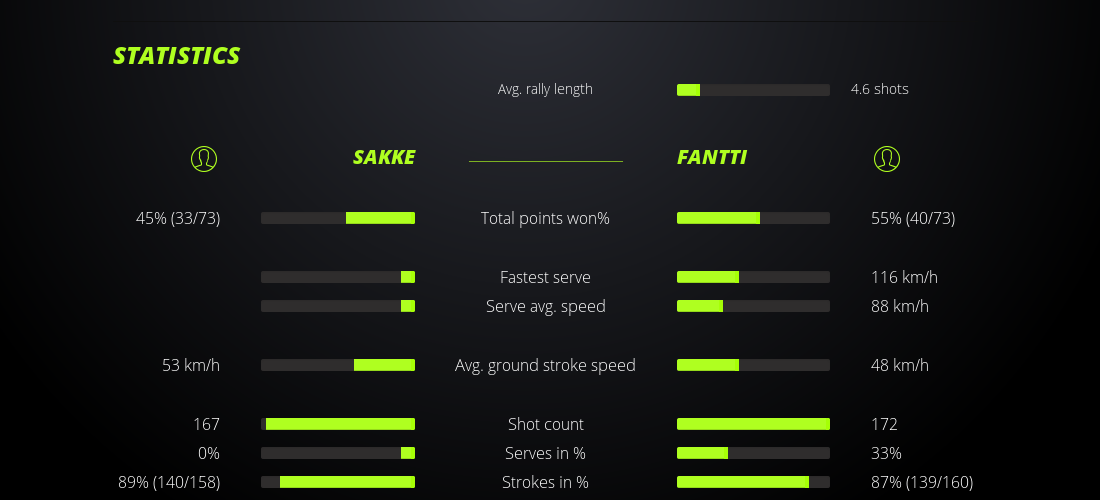This screenshot has width=1100, height=500.
Task: Click Sakke's Fastest serve bar
Action: 338,277
